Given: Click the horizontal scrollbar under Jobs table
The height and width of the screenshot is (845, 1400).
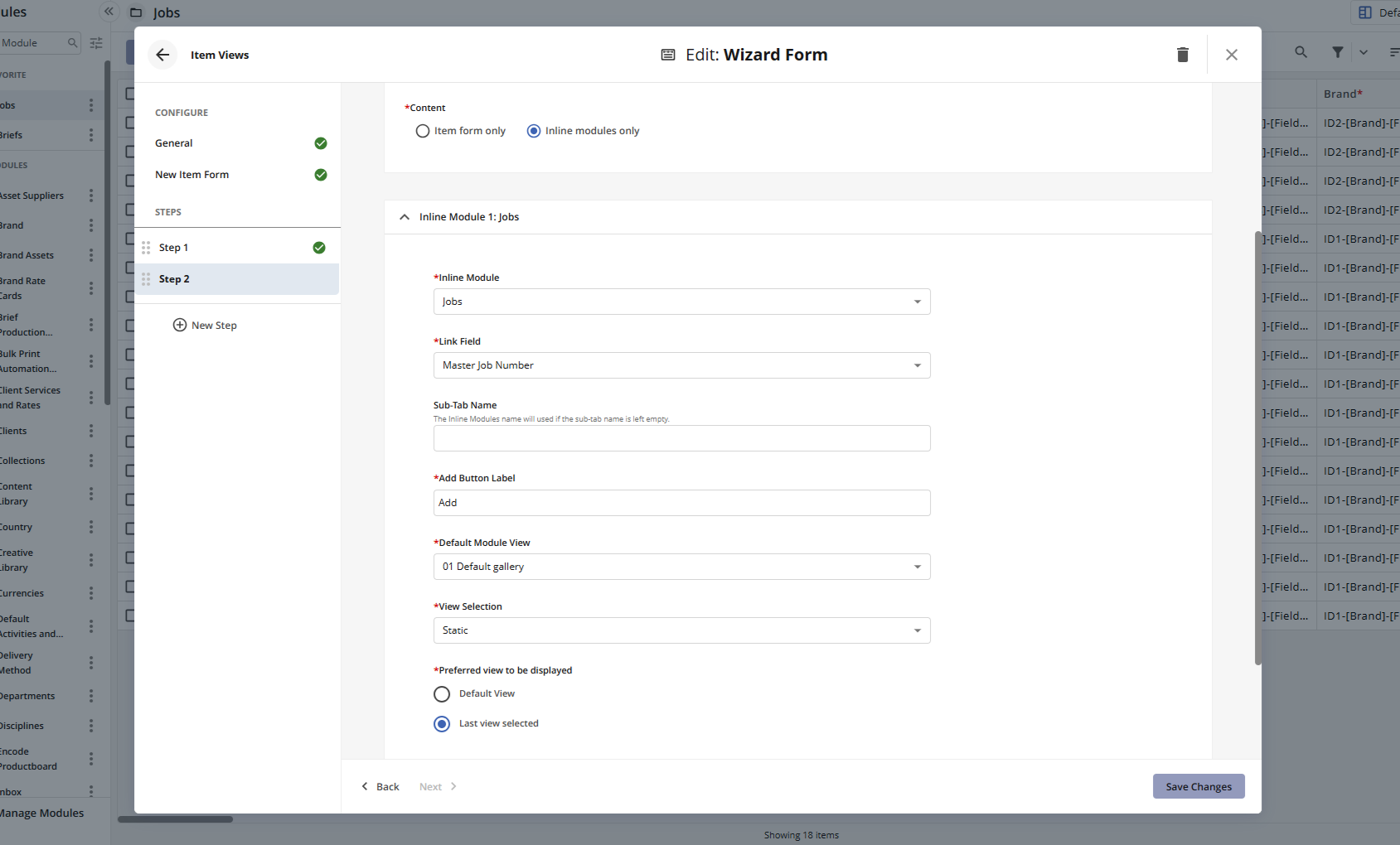Looking at the screenshot, I should [x=175, y=819].
